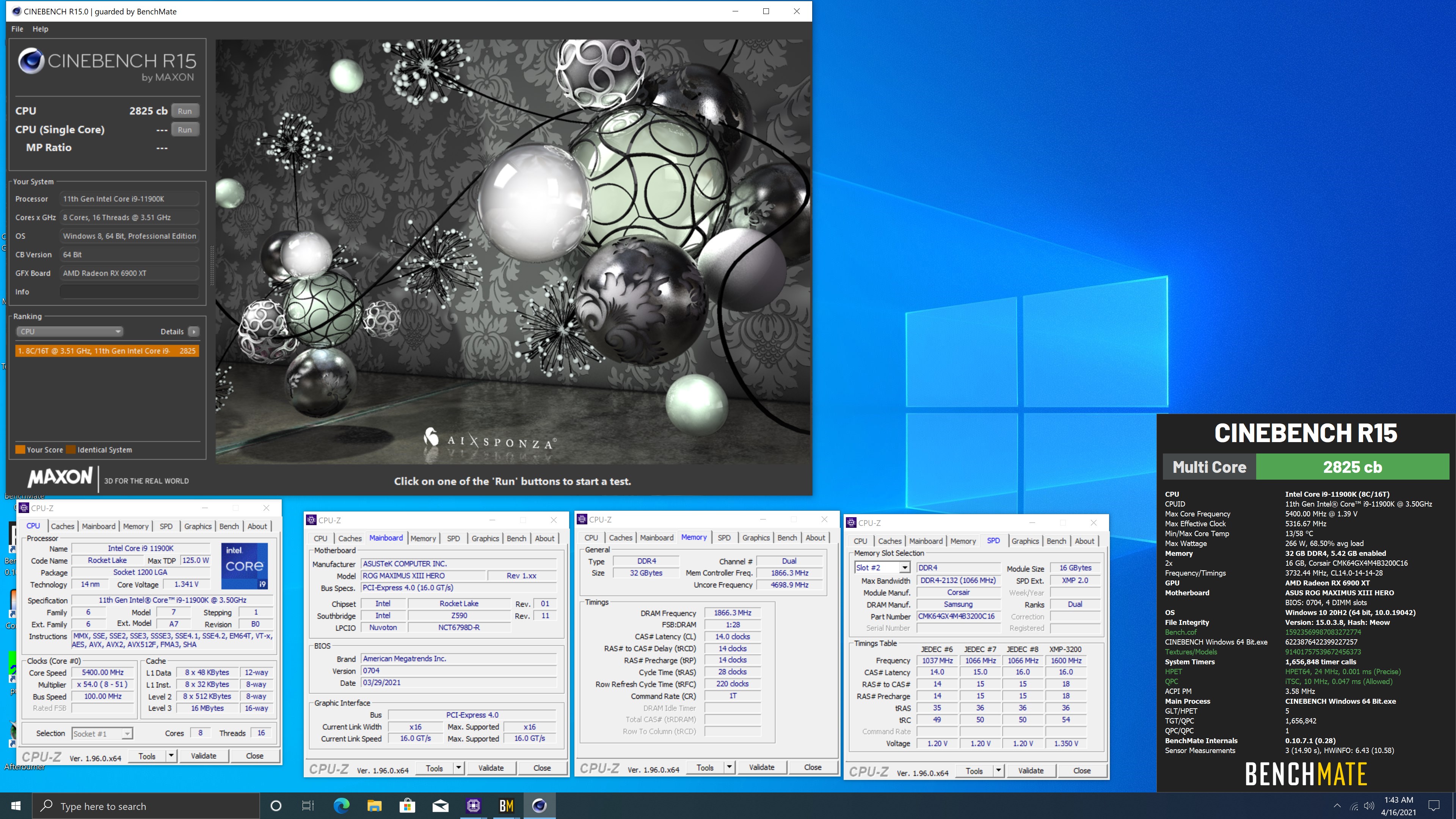The image size is (1456, 819).
Task: Click the MAXON logo in Cinebench footer
Action: 60,478
